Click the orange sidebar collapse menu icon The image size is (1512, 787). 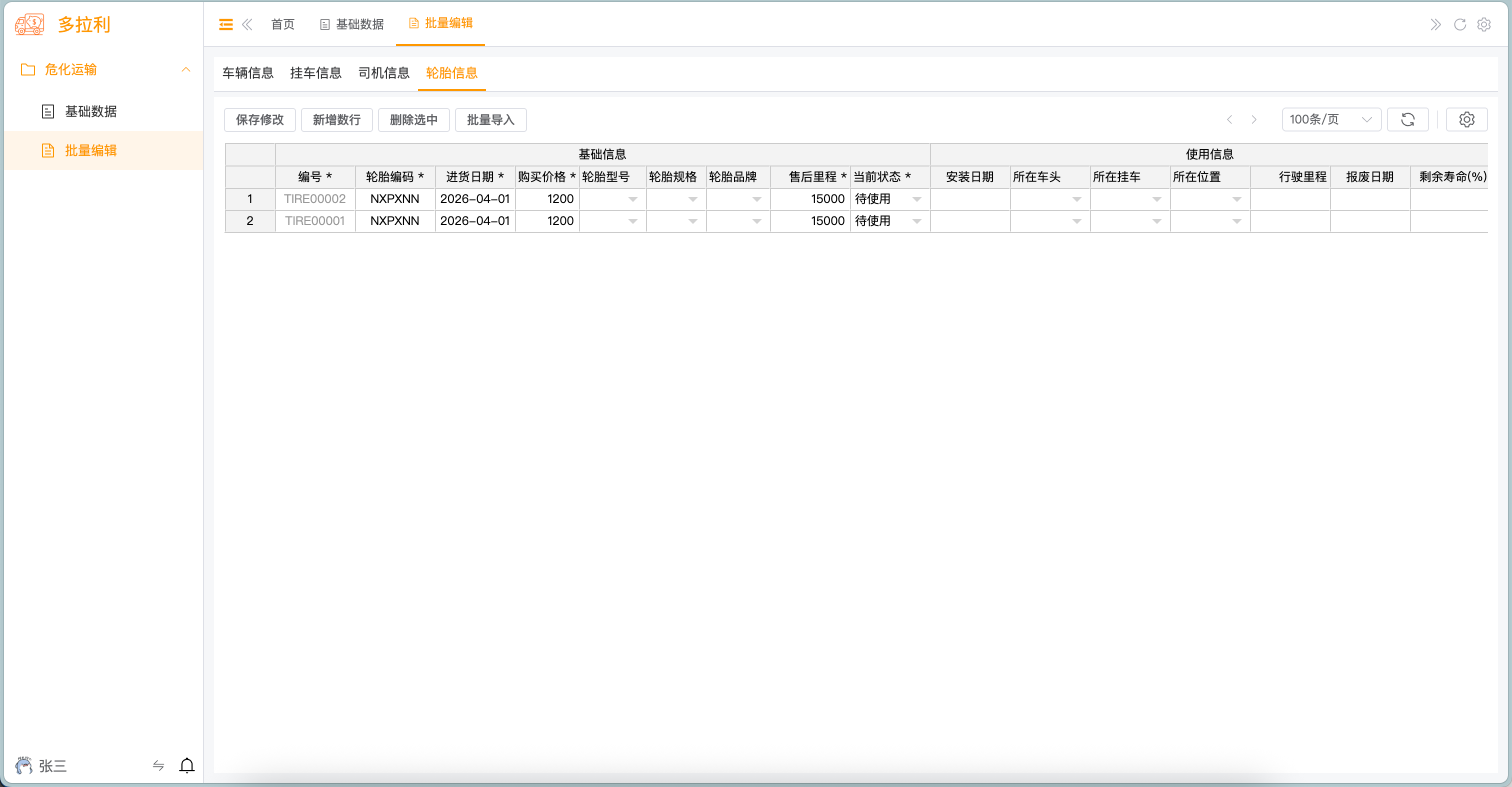(x=225, y=24)
